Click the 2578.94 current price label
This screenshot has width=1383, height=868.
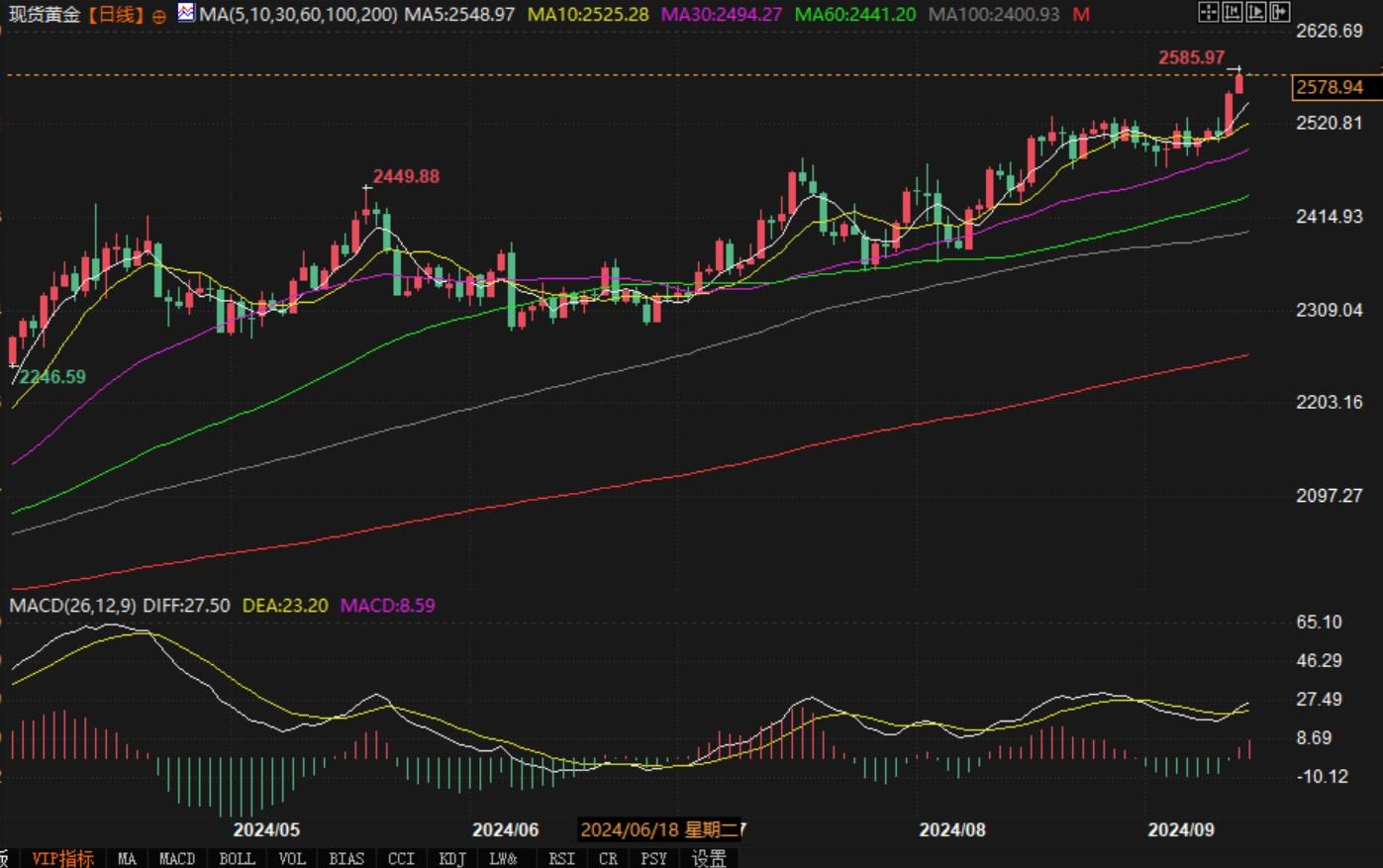(1330, 87)
